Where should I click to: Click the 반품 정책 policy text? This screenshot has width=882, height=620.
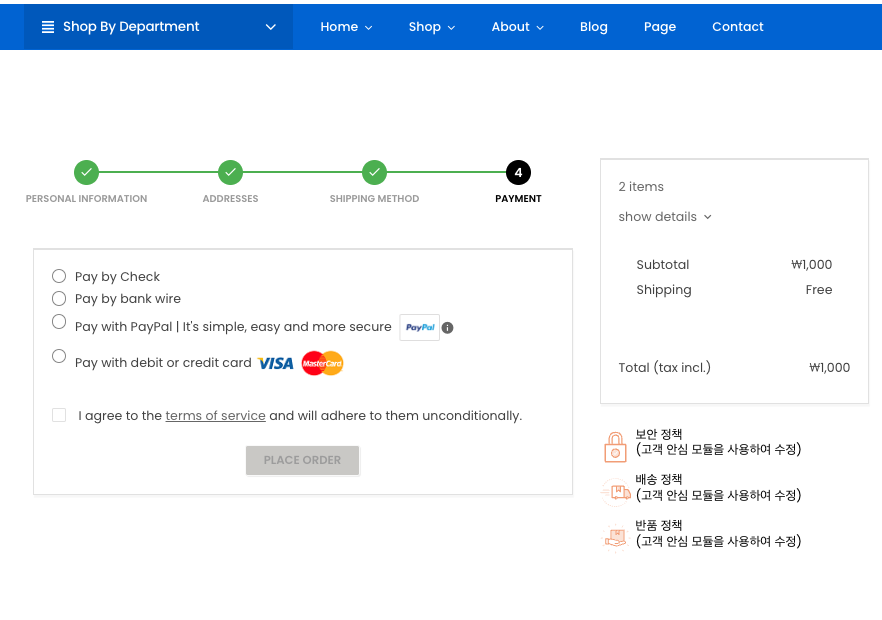coord(659,525)
